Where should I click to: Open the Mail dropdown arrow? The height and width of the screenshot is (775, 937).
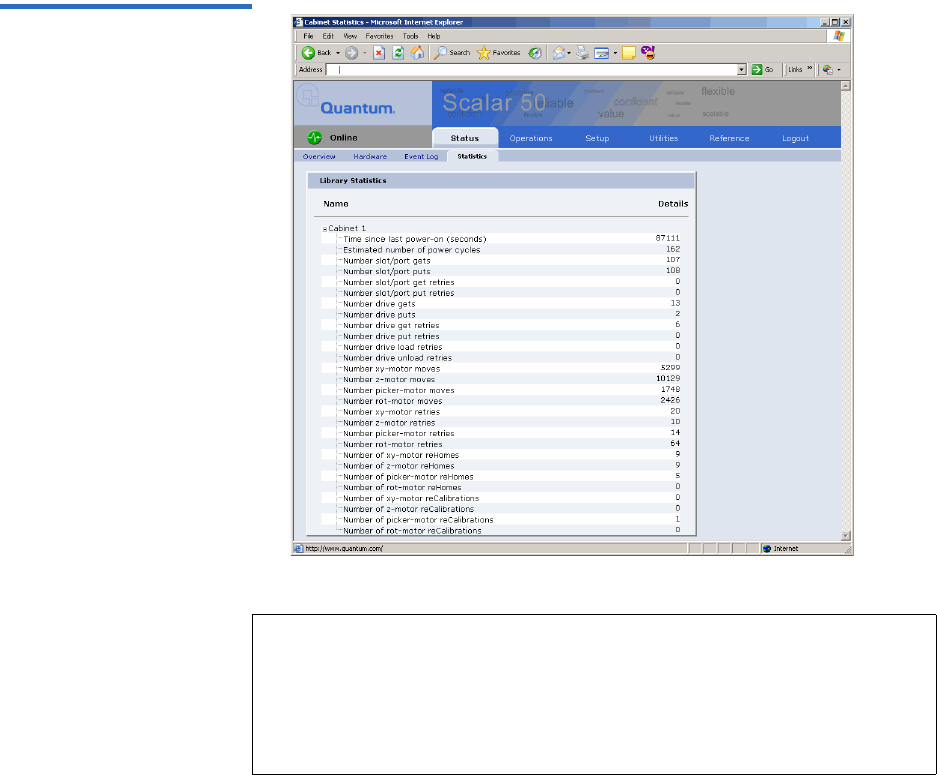[x=569, y=53]
